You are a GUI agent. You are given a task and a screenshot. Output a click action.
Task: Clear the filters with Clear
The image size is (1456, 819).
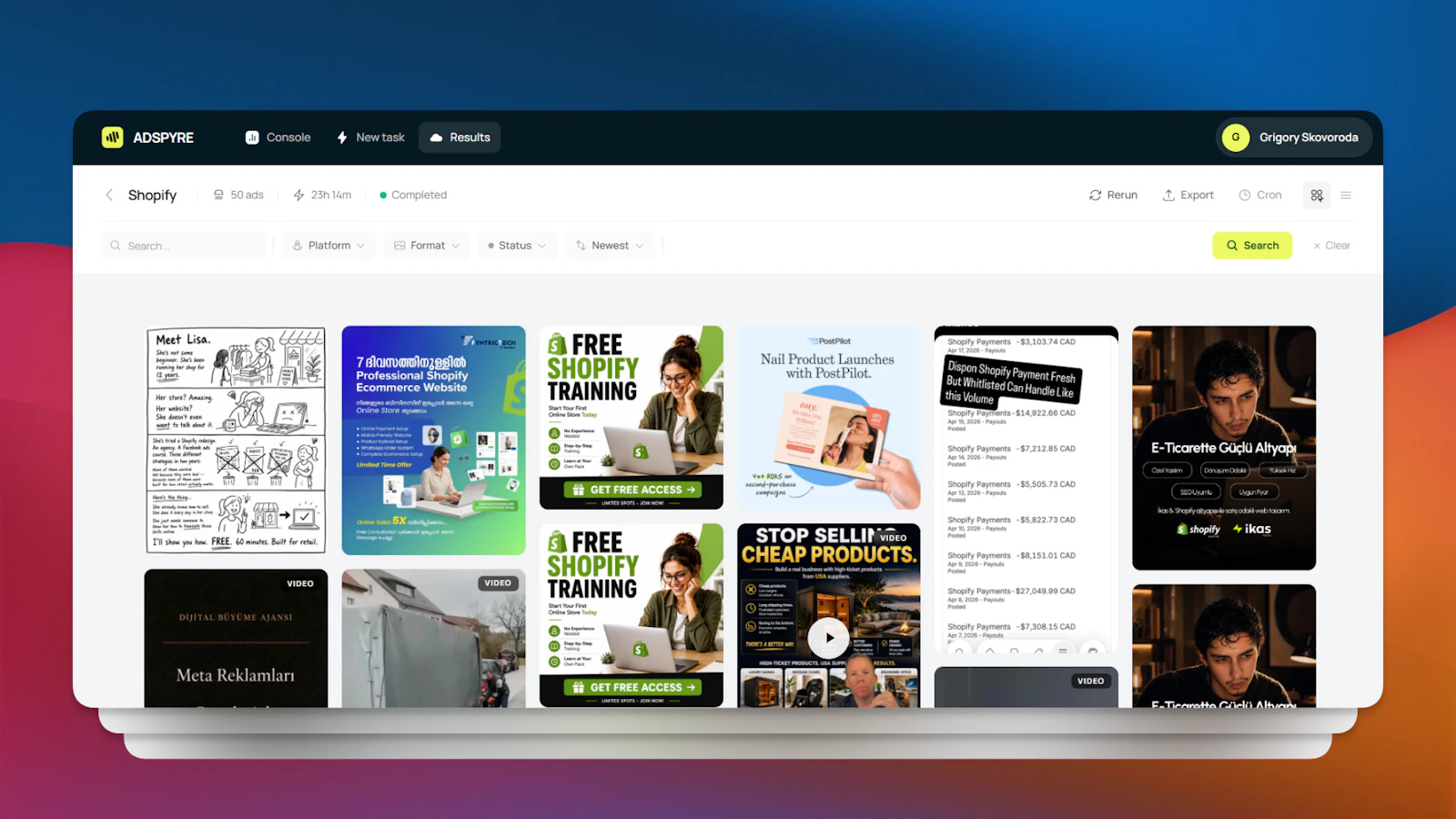1331,246
